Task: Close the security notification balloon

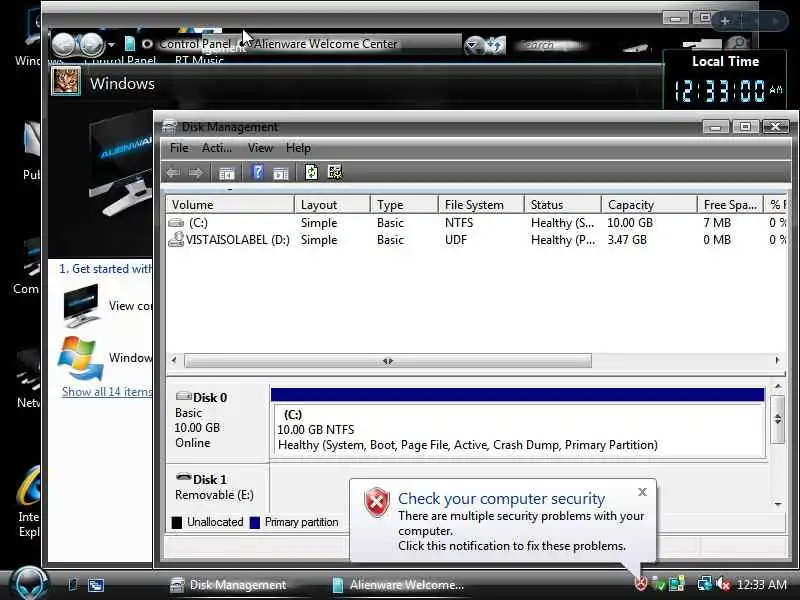Action: [x=642, y=491]
